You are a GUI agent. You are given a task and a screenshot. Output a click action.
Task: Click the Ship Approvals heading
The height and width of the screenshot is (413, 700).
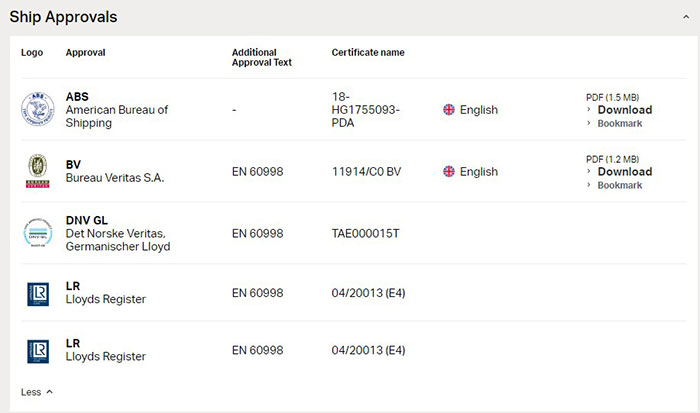tap(63, 17)
